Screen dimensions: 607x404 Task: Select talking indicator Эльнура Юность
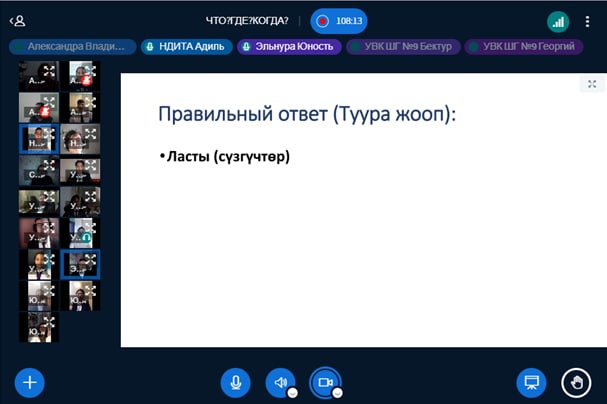coord(289,46)
